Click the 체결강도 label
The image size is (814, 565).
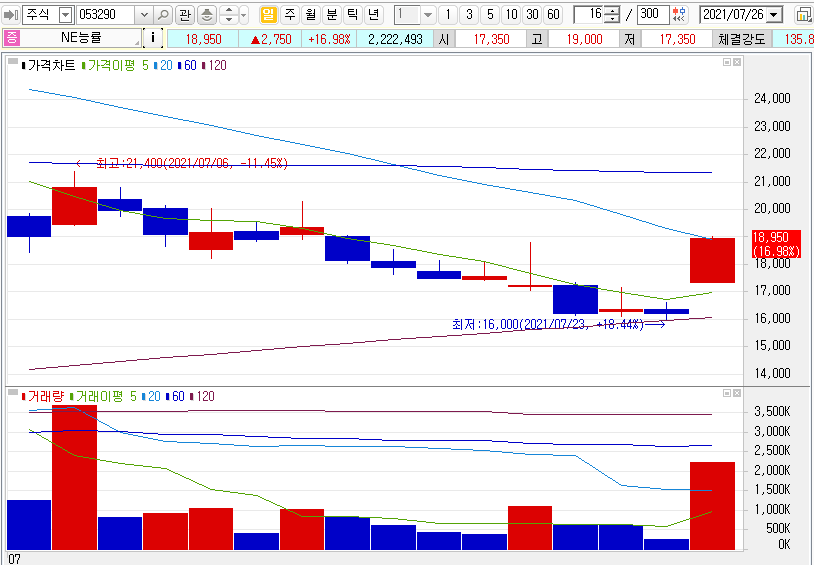click(x=742, y=39)
